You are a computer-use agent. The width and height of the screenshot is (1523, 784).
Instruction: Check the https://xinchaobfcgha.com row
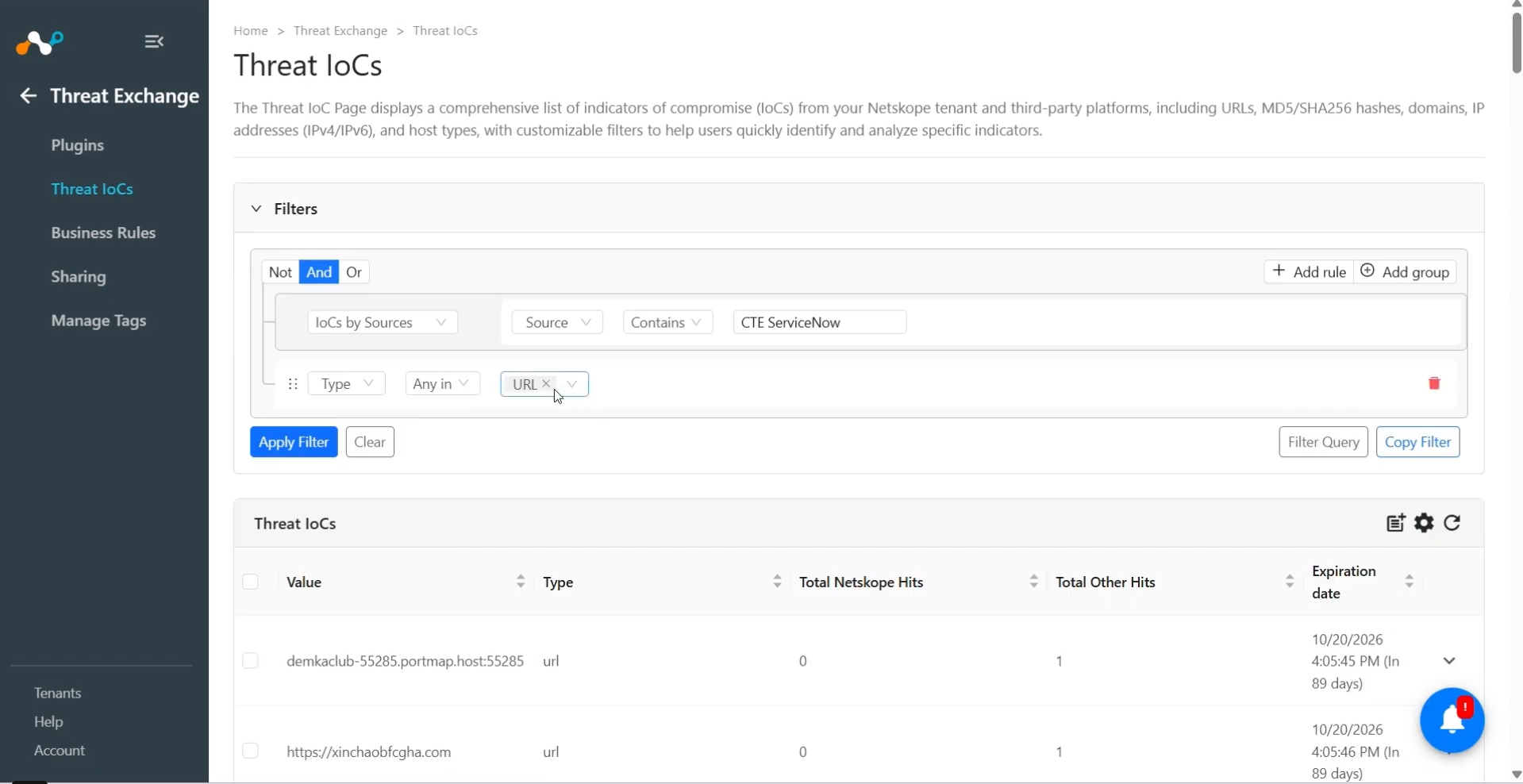pyautogui.click(x=251, y=751)
